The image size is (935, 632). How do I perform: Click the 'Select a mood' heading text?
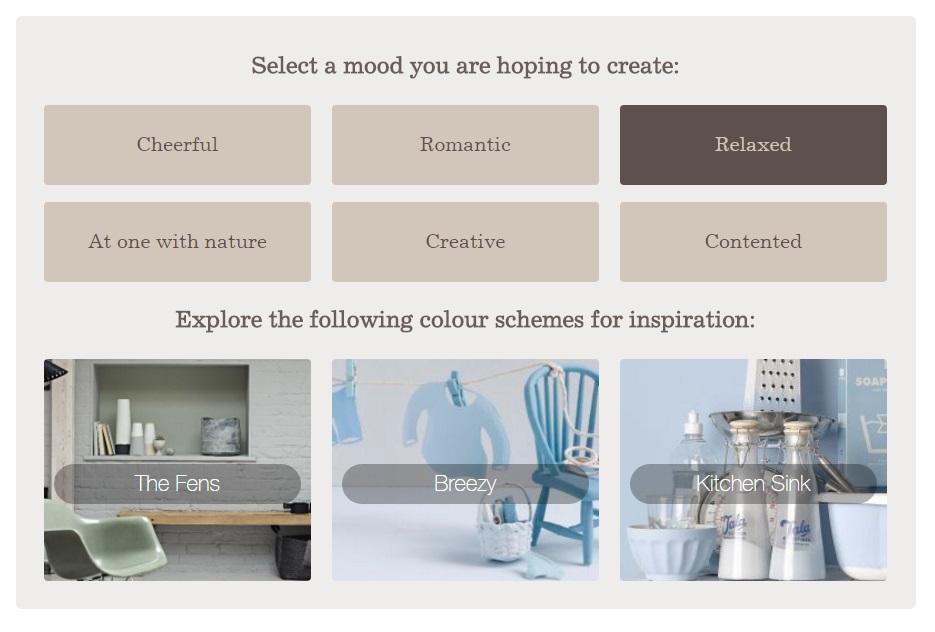pyautogui.click(x=465, y=66)
